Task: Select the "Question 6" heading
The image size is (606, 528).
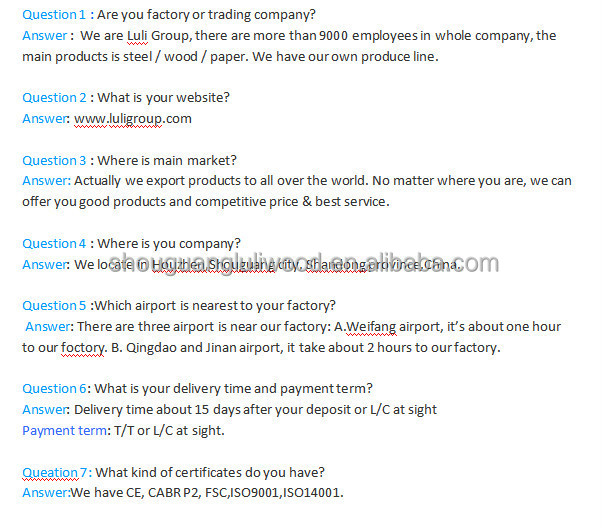Action: 54,388
